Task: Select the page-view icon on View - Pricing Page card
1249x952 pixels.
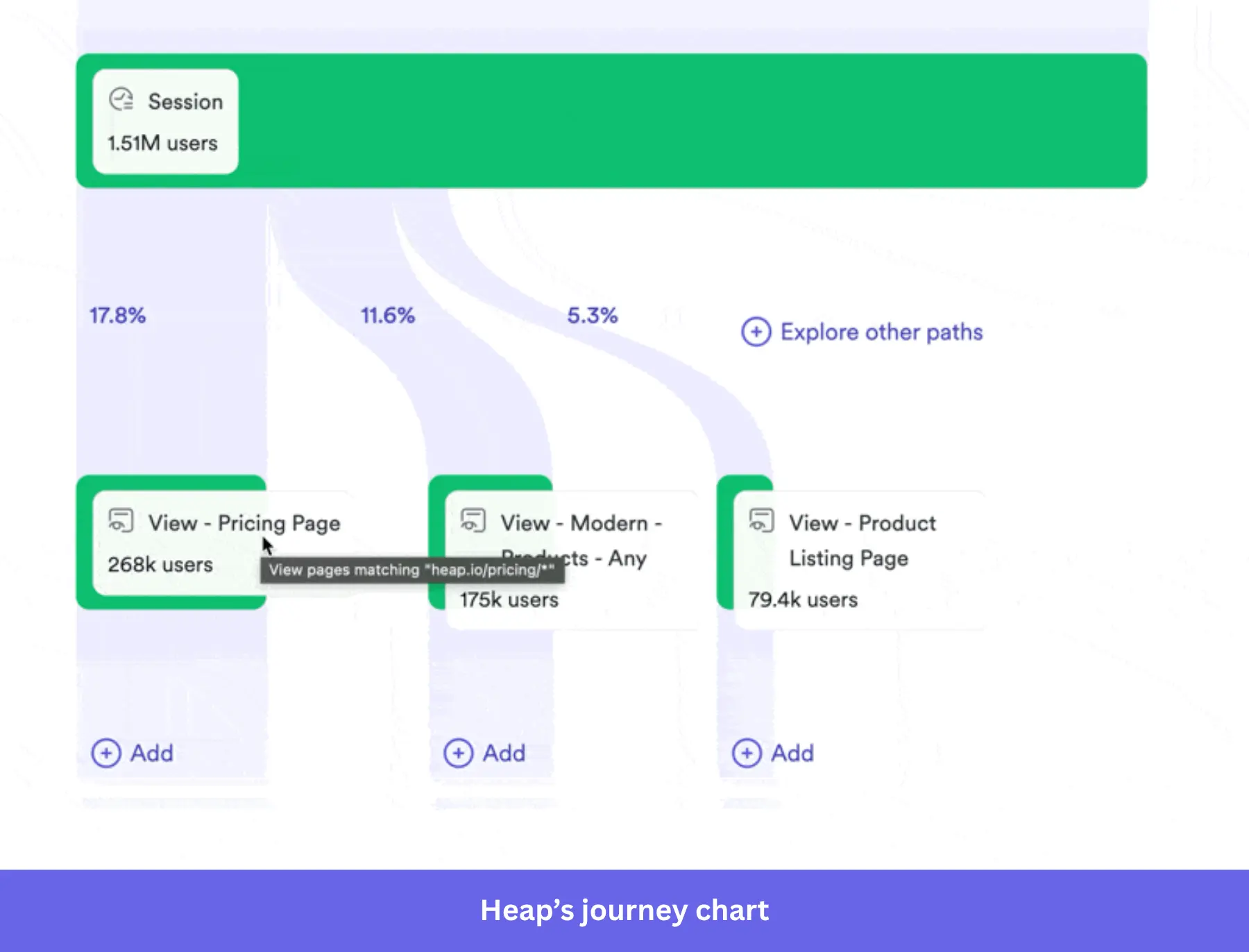Action: click(x=122, y=522)
